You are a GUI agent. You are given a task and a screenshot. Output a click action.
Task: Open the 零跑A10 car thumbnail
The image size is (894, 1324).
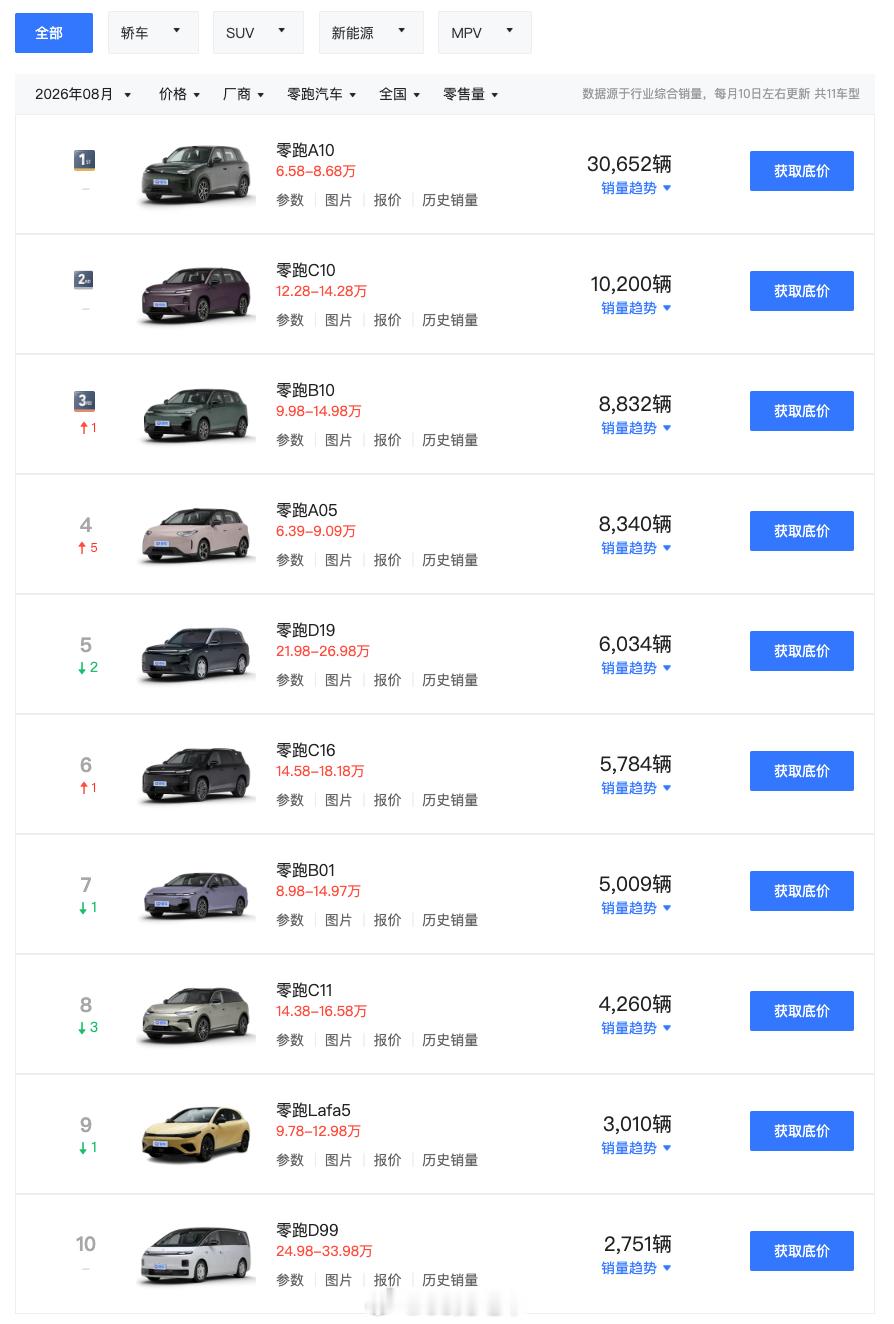[196, 175]
